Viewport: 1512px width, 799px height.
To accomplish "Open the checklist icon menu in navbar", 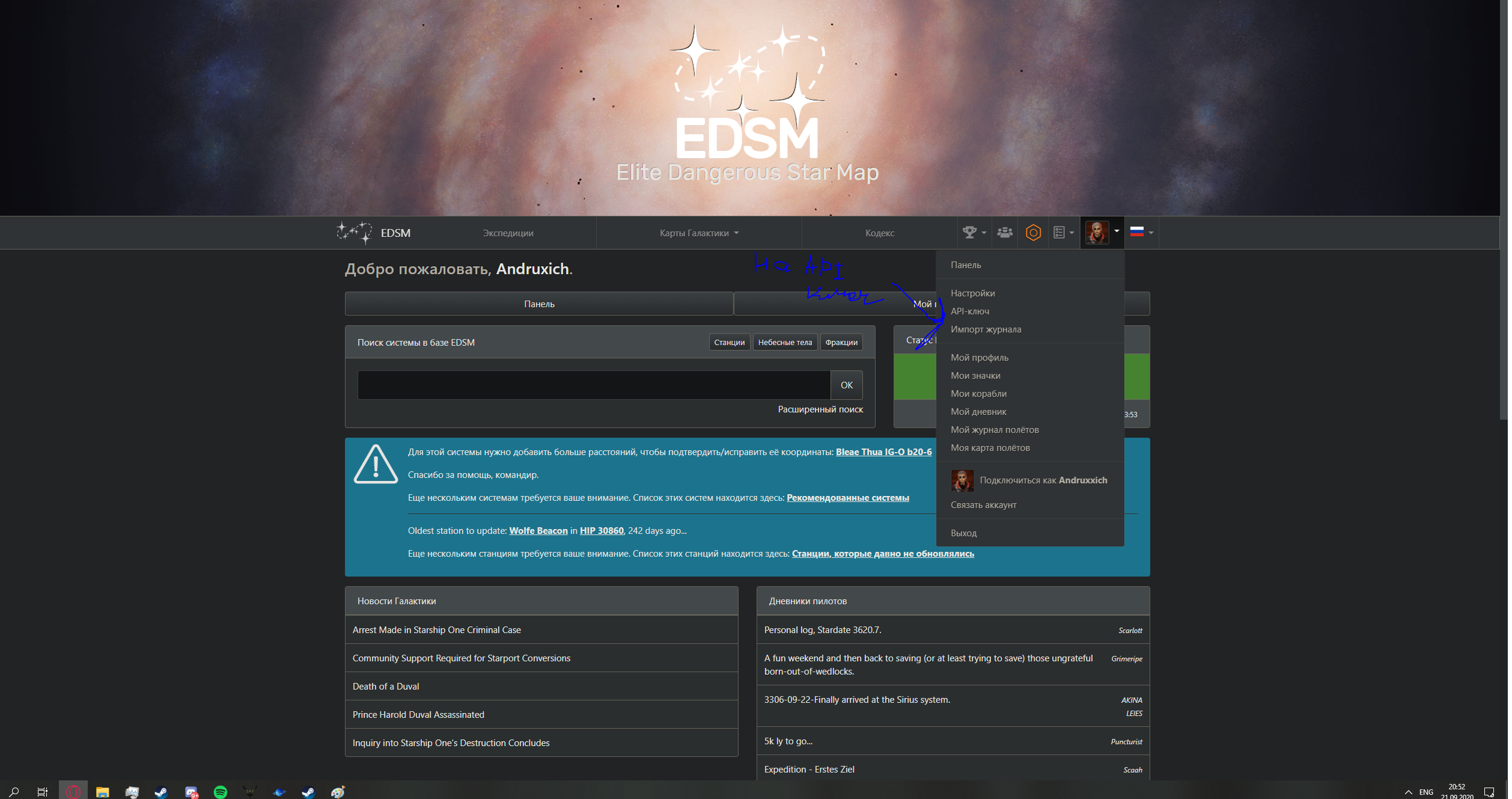I will [1059, 232].
